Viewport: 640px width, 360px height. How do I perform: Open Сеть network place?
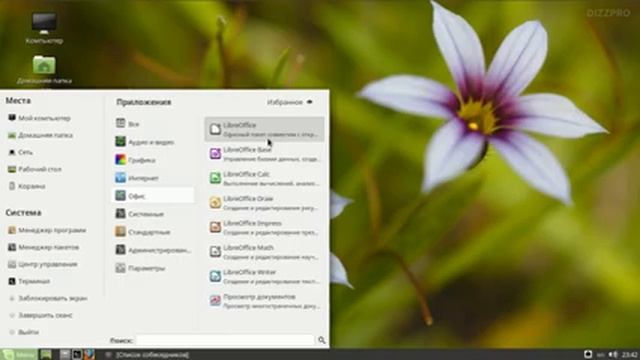[20, 152]
